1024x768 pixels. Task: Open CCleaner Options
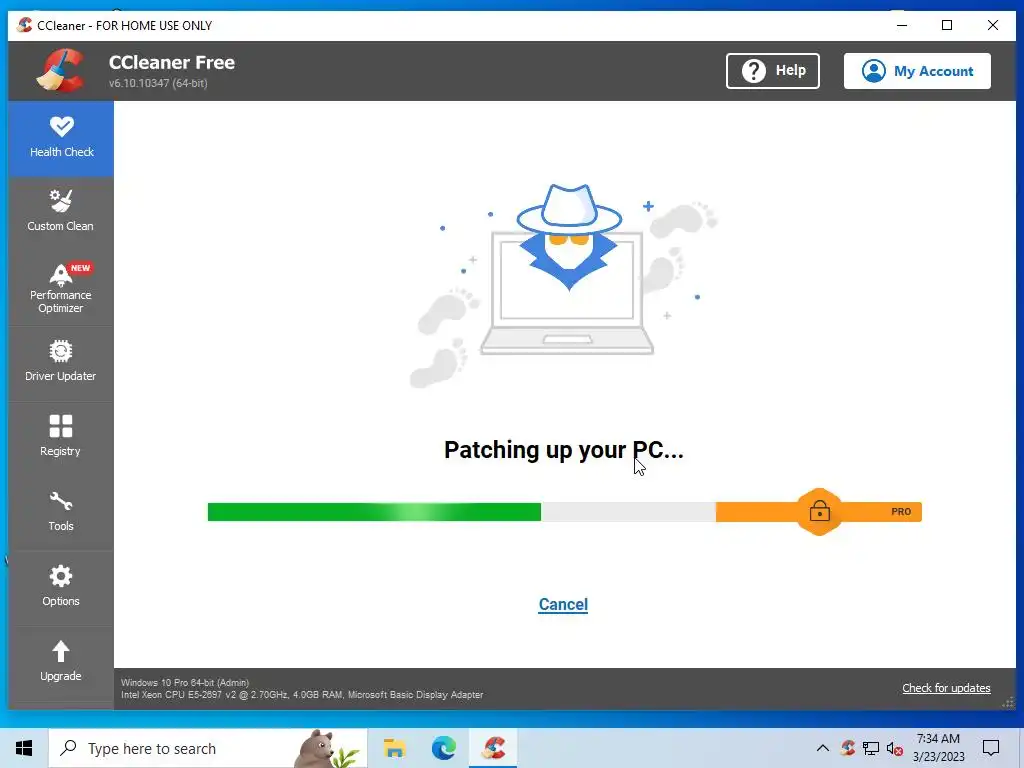click(x=61, y=586)
